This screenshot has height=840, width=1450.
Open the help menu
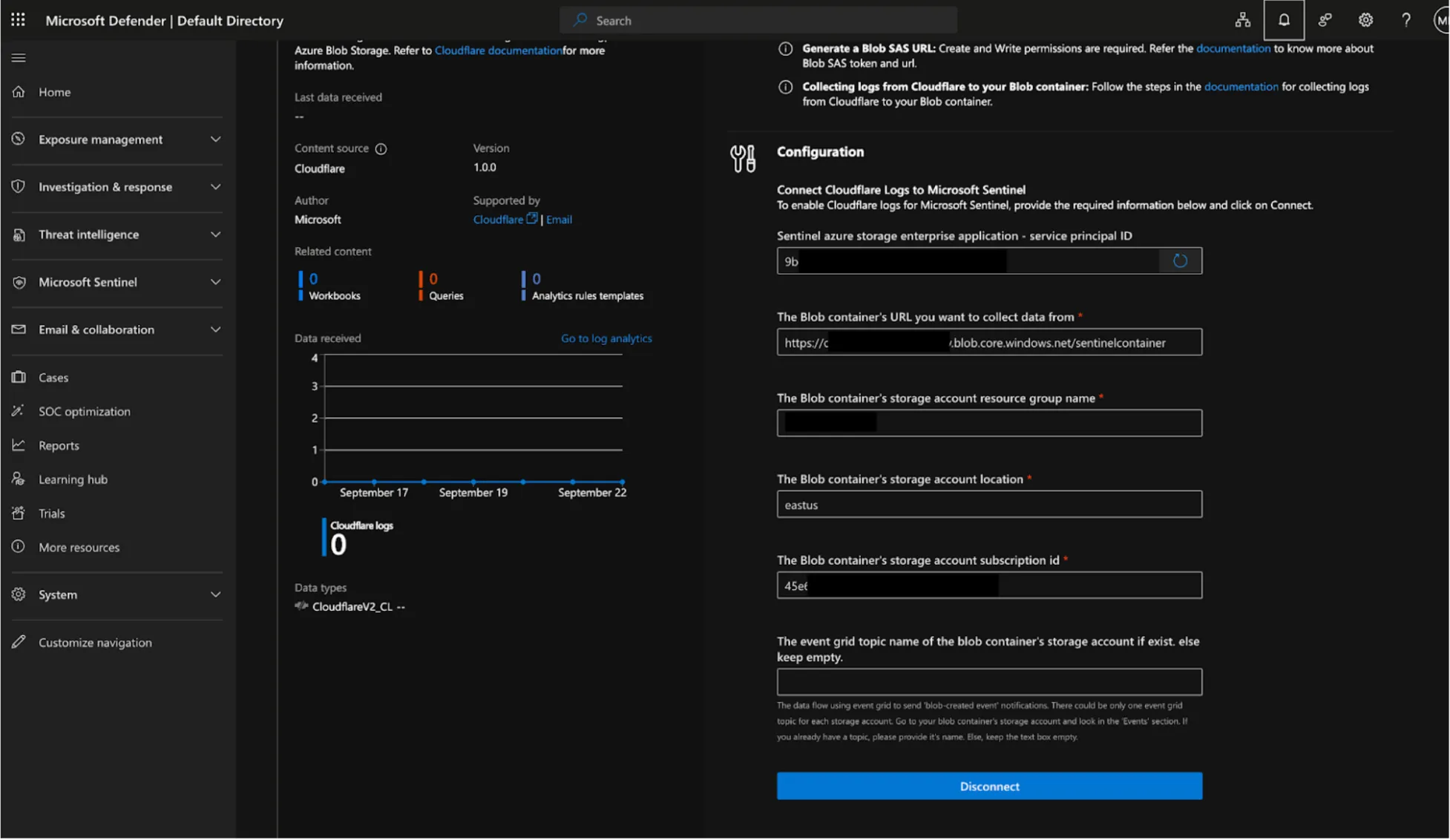(1405, 20)
